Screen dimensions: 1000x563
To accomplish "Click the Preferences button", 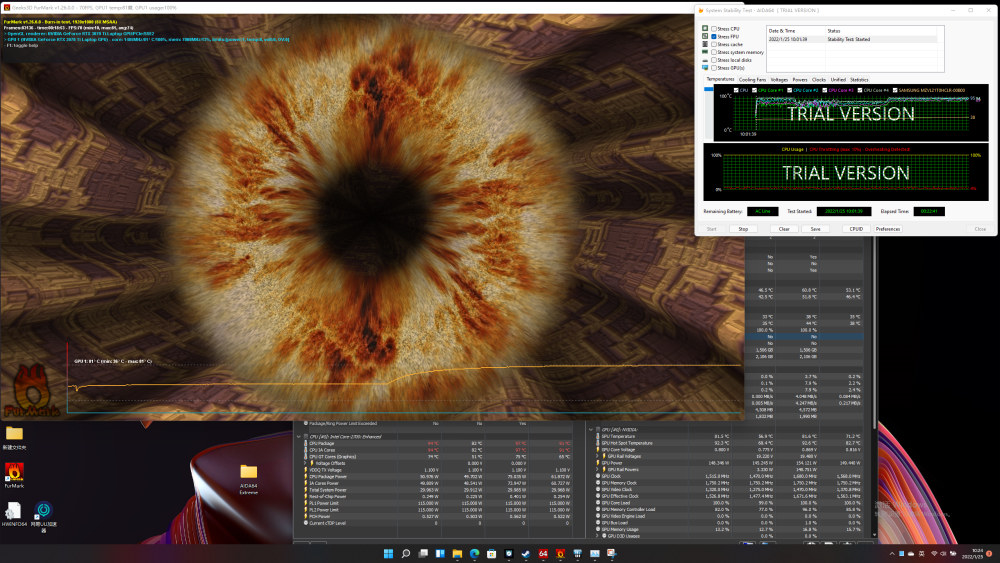I will 887,229.
